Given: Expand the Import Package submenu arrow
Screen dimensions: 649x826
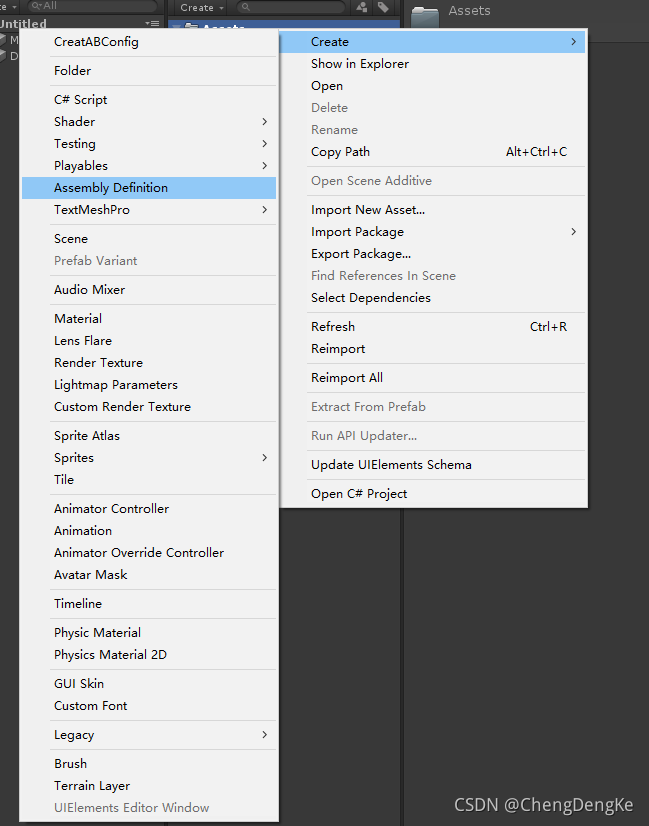Looking at the screenshot, I should 574,232.
